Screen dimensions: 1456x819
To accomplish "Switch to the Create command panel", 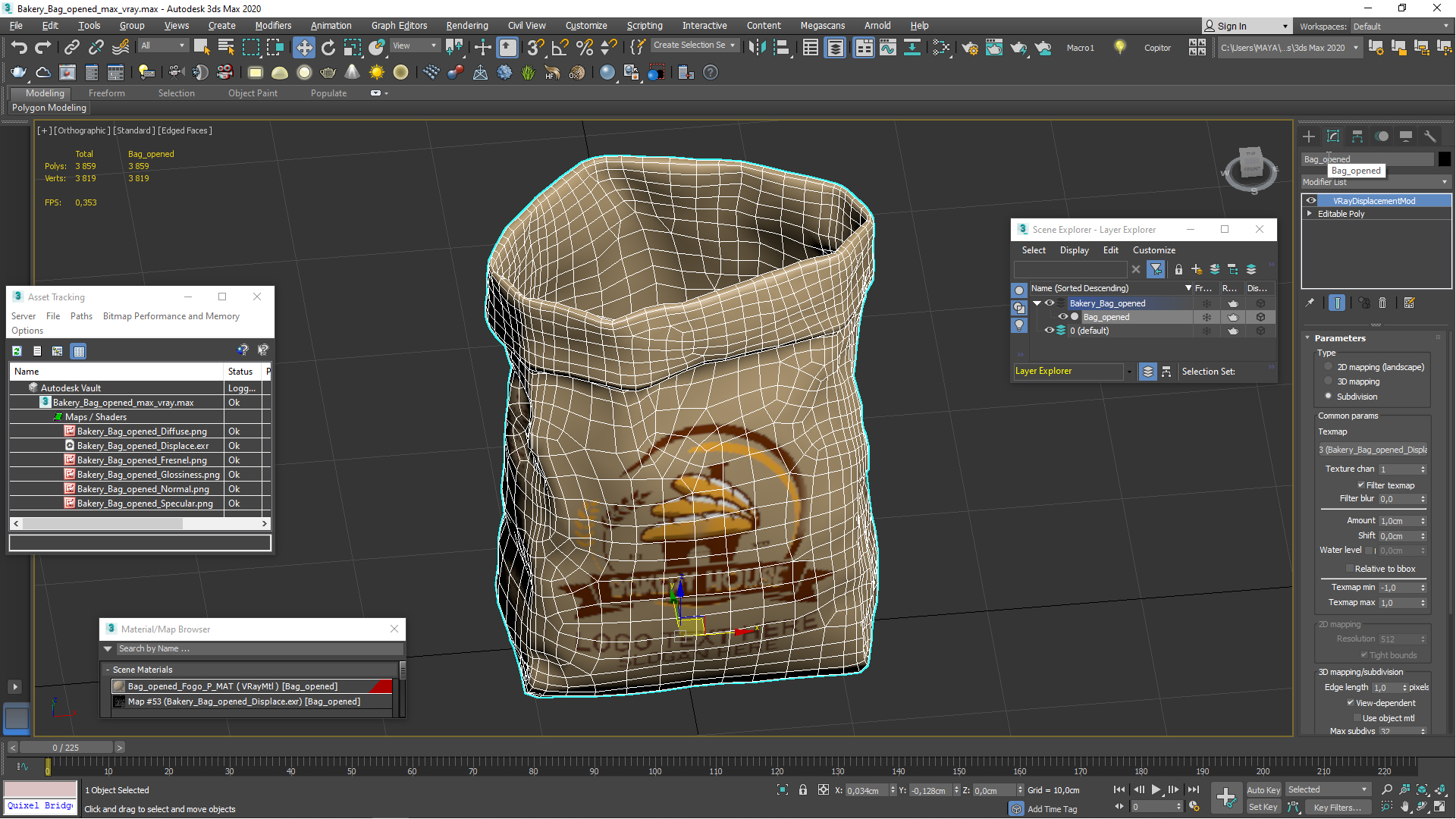I will click(1309, 136).
